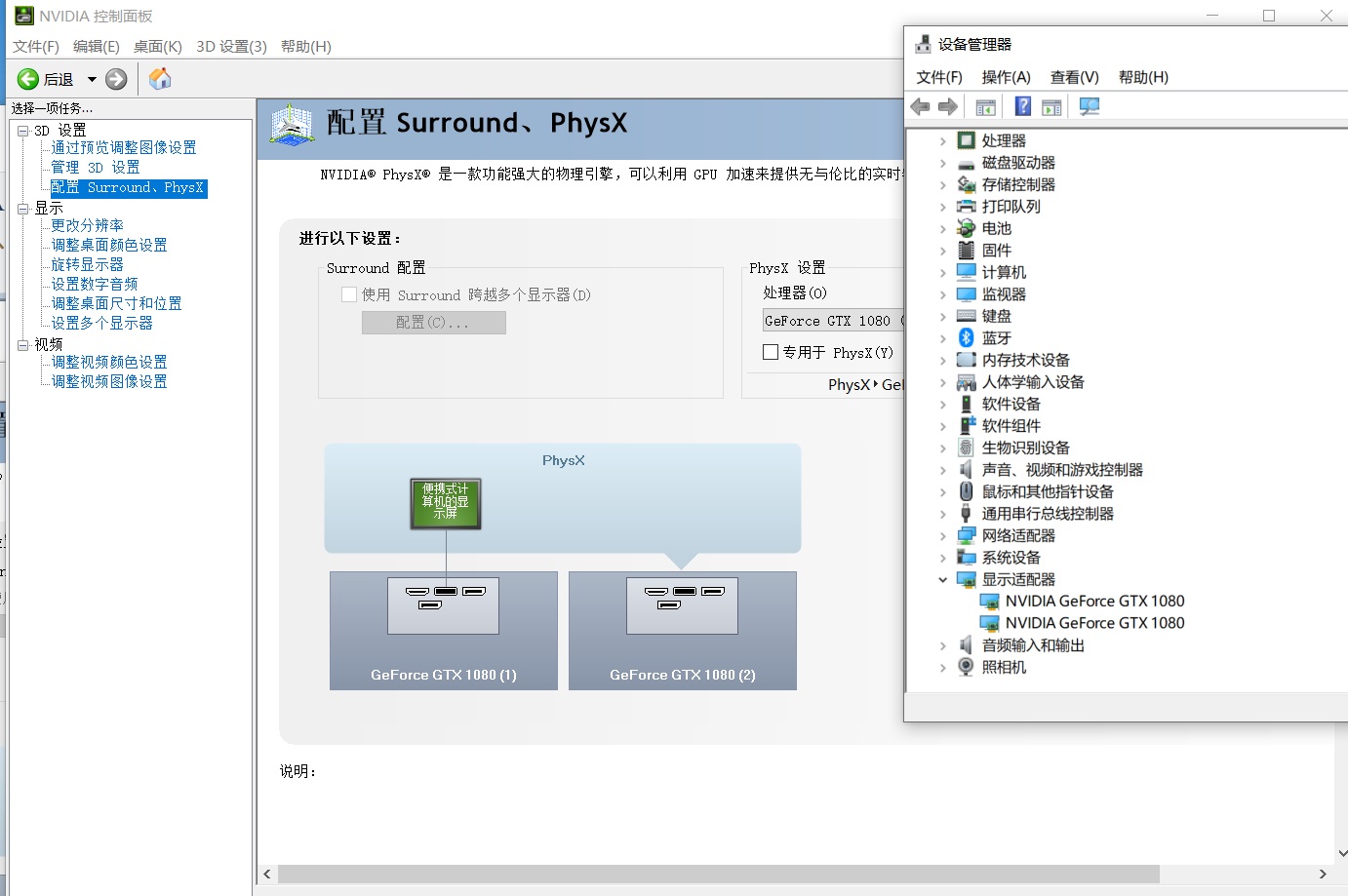Expand the 系统设备 node

[942, 558]
